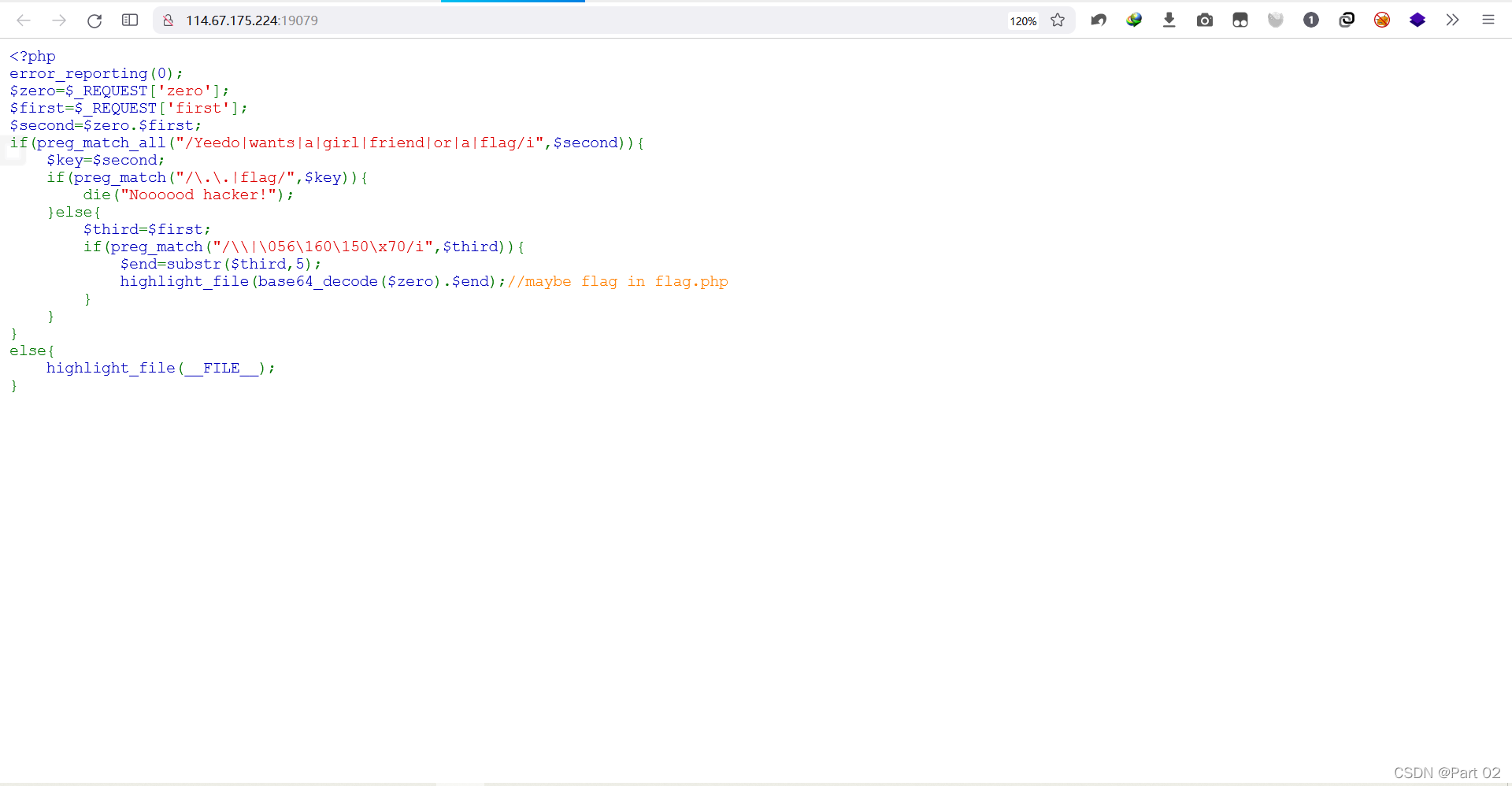Click the $first=$_REQUEST['first']; line
Screen dimensions: 1512x786
(x=128, y=108)
